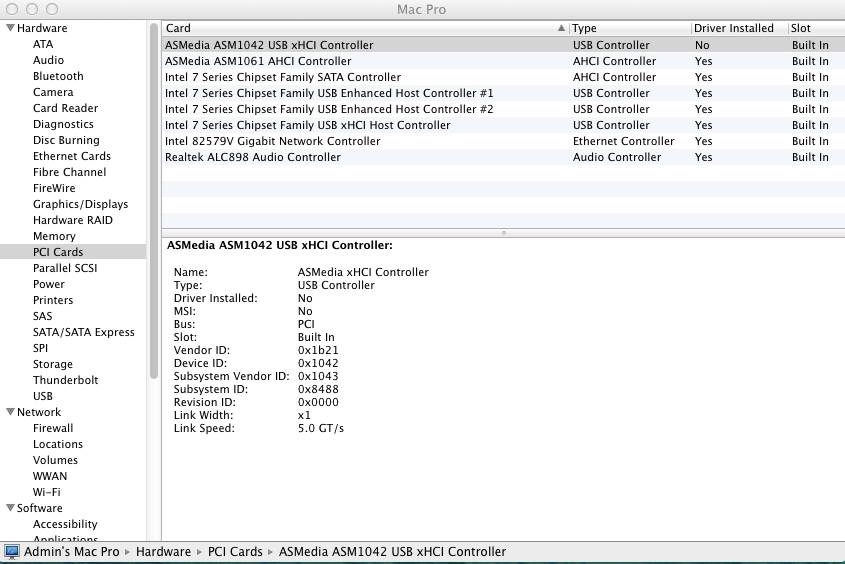
Task: Open the Bluetooth hardware section
Action: (58, 76)
